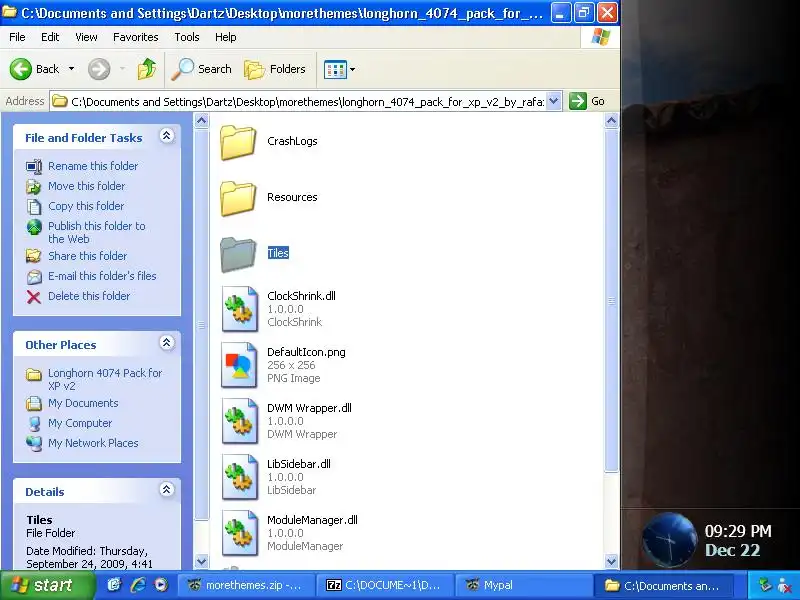Select the CrashLogs folder icon

[x=238, y=142]
